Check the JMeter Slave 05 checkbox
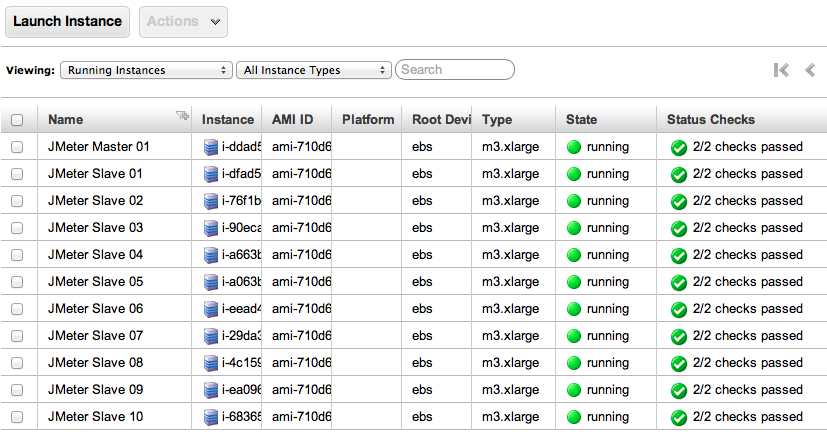This screenshot has width=827, height=440. (x=17, y=282)
